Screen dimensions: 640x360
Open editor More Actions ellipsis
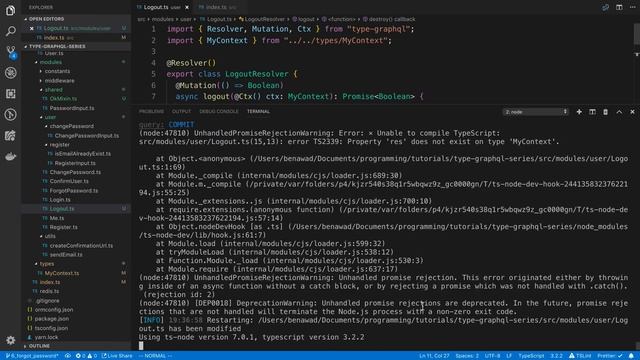click(632, 7)
